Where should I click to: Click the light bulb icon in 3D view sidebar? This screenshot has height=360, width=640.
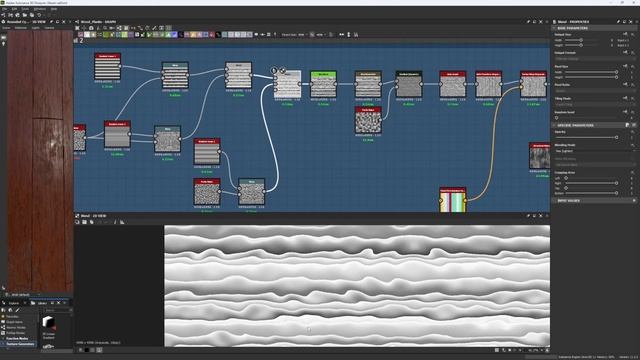[x=4, y=43]
